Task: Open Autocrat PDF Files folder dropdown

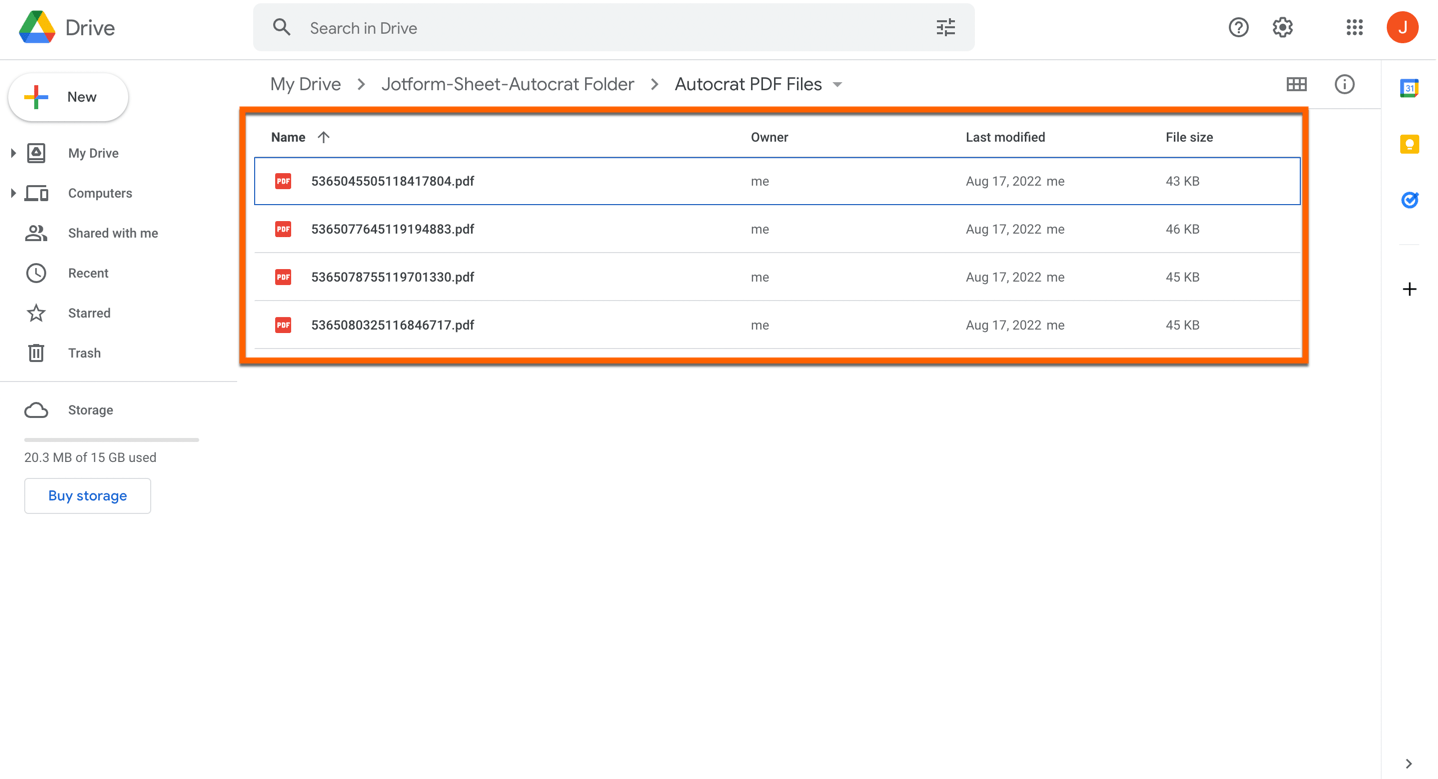Action: (838, 85)
